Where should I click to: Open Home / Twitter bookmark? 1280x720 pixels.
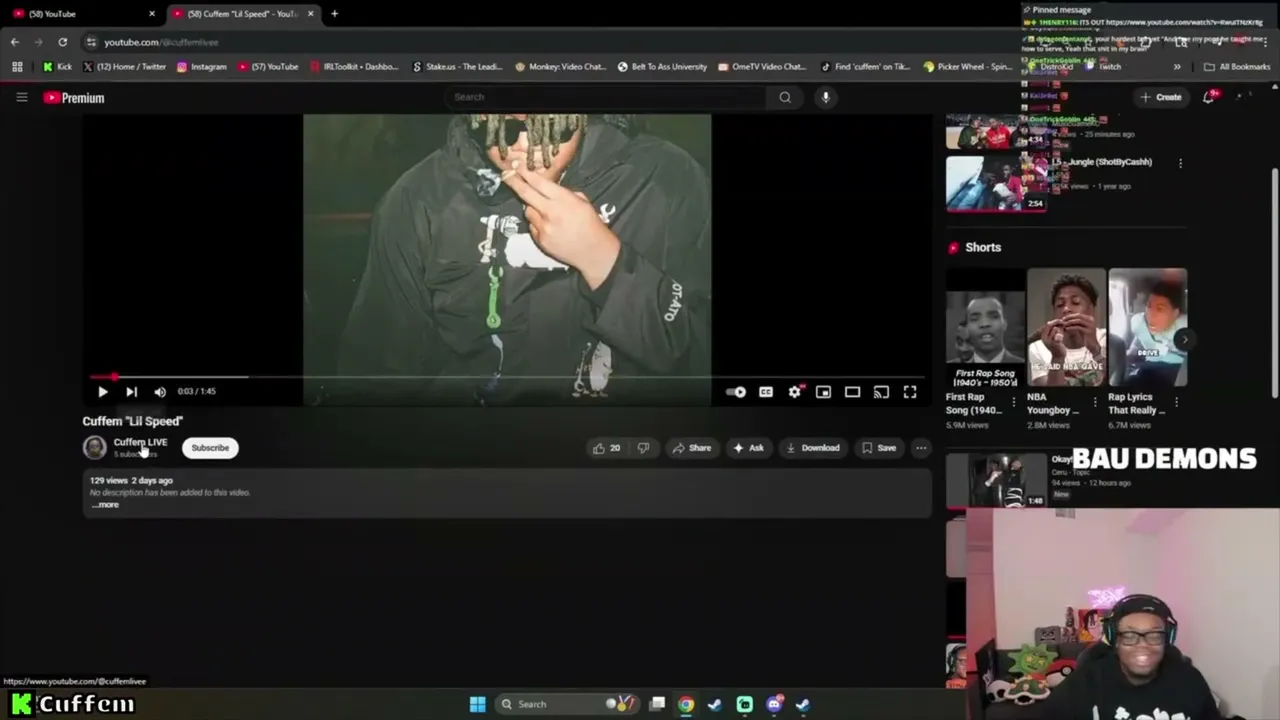coord(125,67)
